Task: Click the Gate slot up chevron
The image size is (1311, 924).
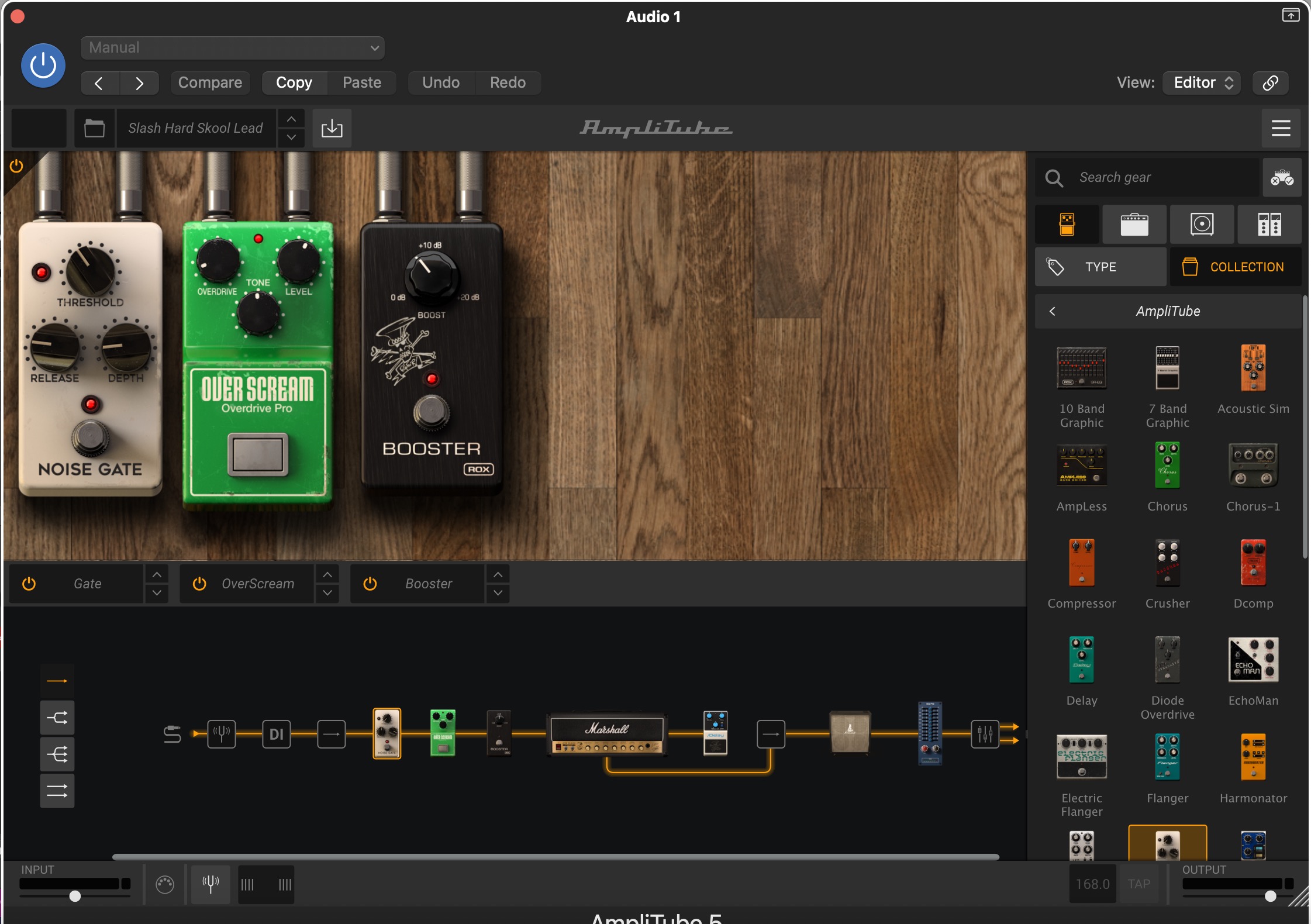Action: (157, 575)
